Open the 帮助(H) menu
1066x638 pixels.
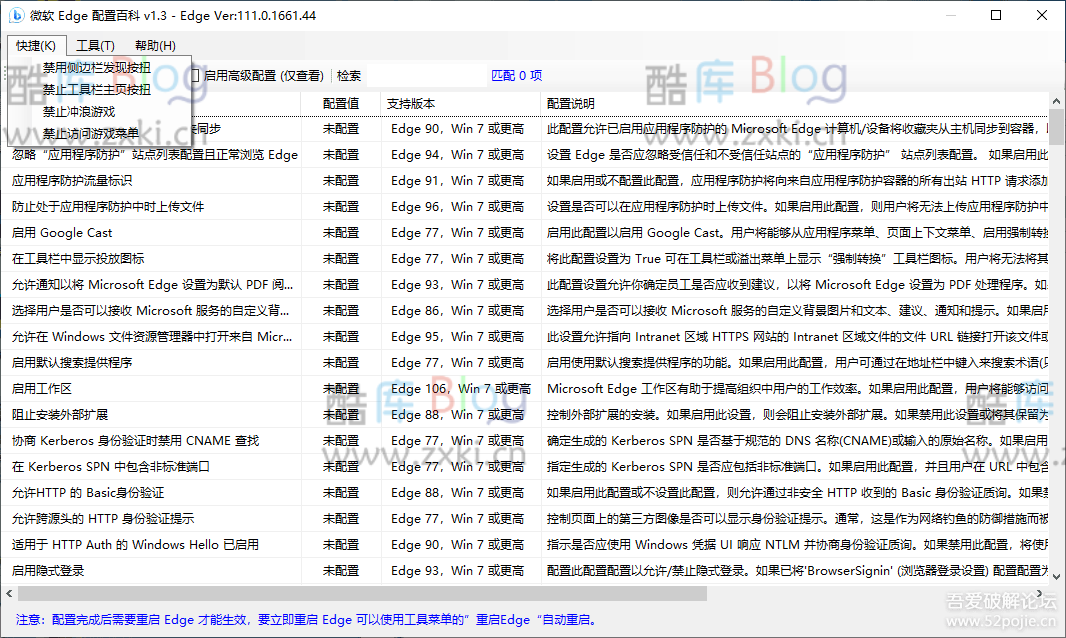coord(154,45)
